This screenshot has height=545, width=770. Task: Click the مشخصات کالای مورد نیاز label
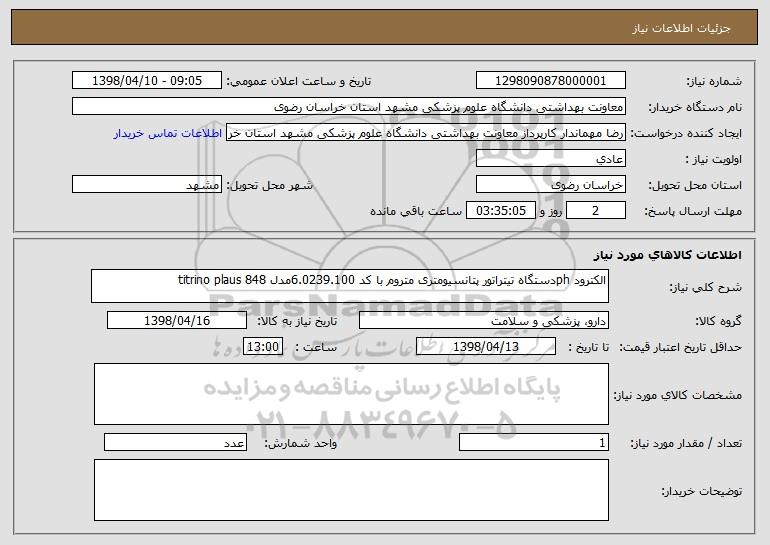(x=678, y=395)
